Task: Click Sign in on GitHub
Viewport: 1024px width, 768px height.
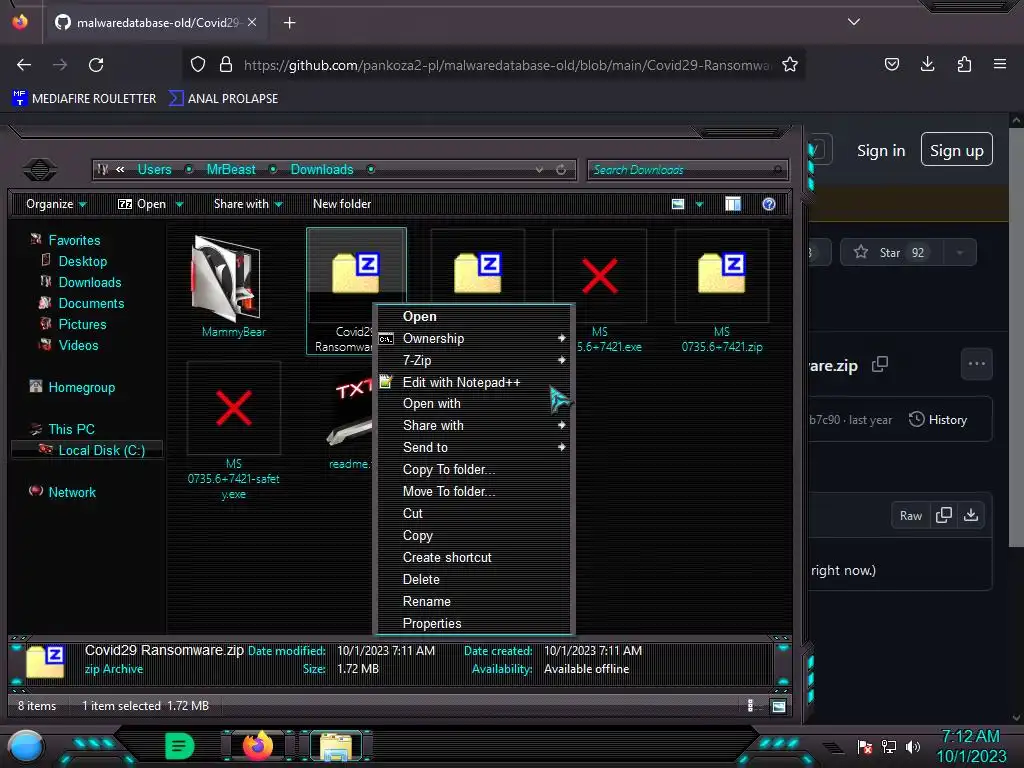Action: pyautogui.click(x=881, y=151)
